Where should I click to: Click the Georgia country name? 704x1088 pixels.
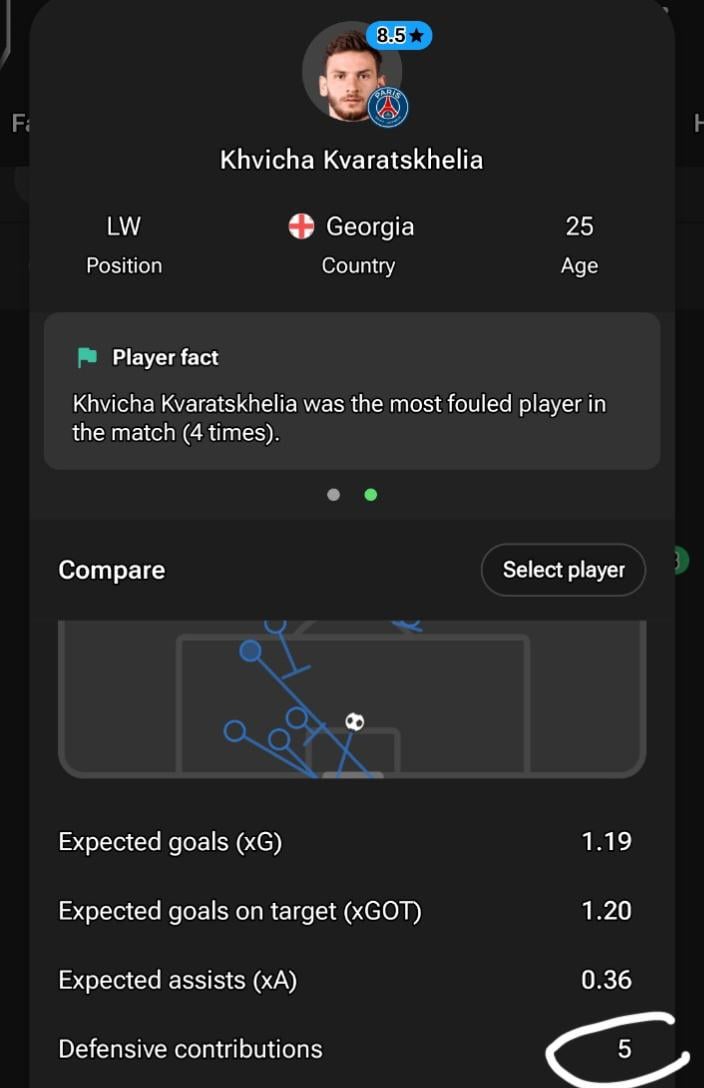tap(370, 227)
